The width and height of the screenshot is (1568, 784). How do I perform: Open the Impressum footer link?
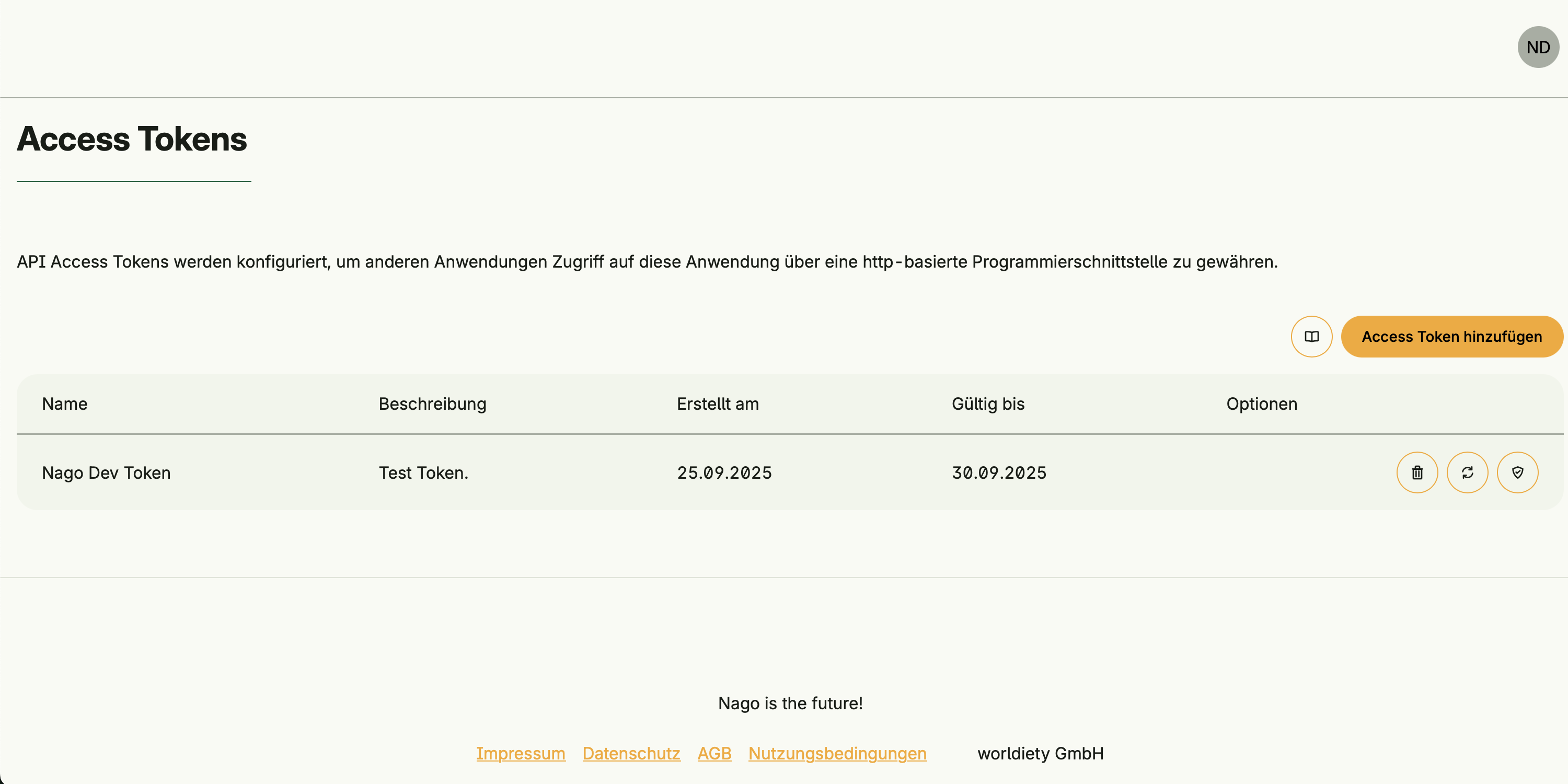pyautogui.click(x=521, y=753)
